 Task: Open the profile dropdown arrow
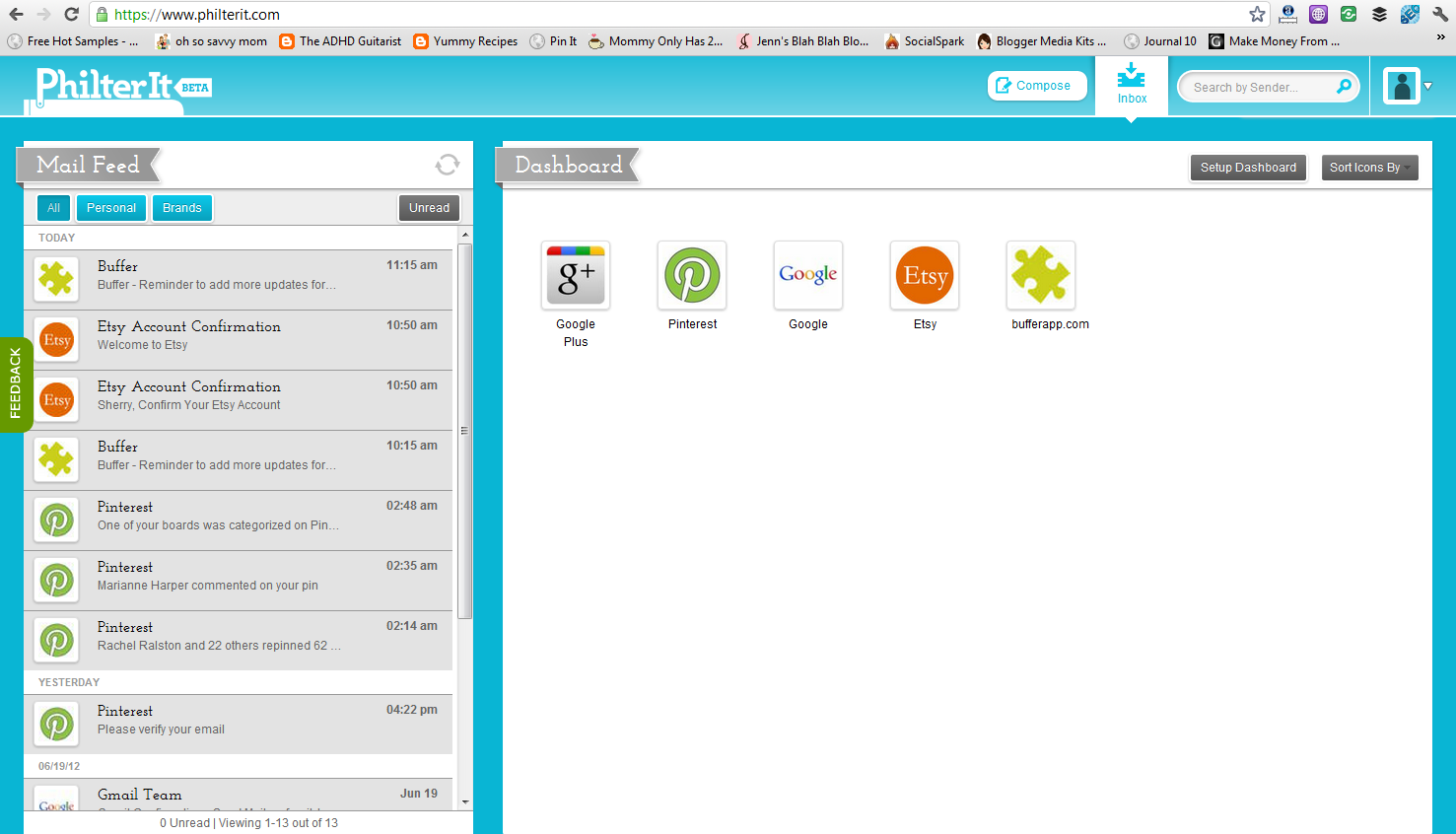coord(1427,87)
